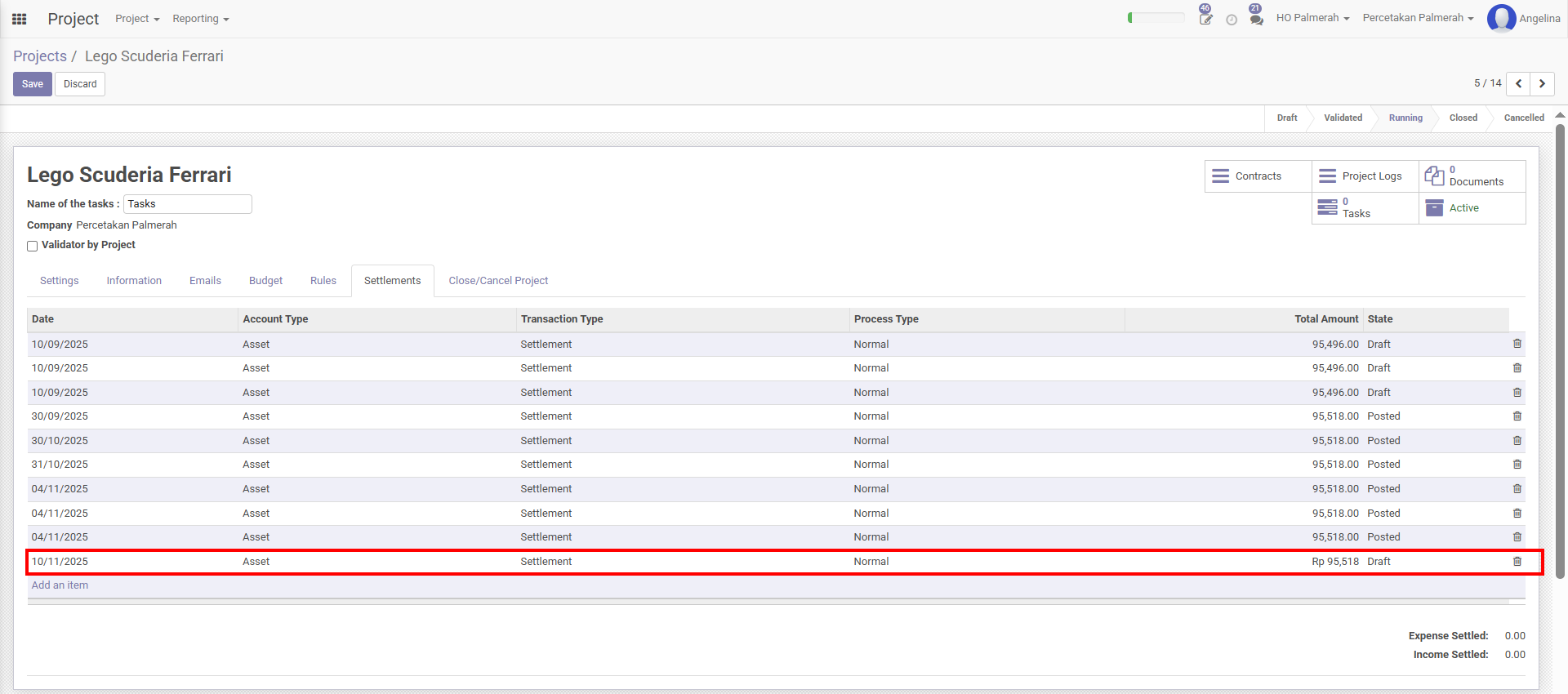Click the edit notes icon with badge 46
This screenshot has height=694, width=1568.
[x=1205, y=19]
